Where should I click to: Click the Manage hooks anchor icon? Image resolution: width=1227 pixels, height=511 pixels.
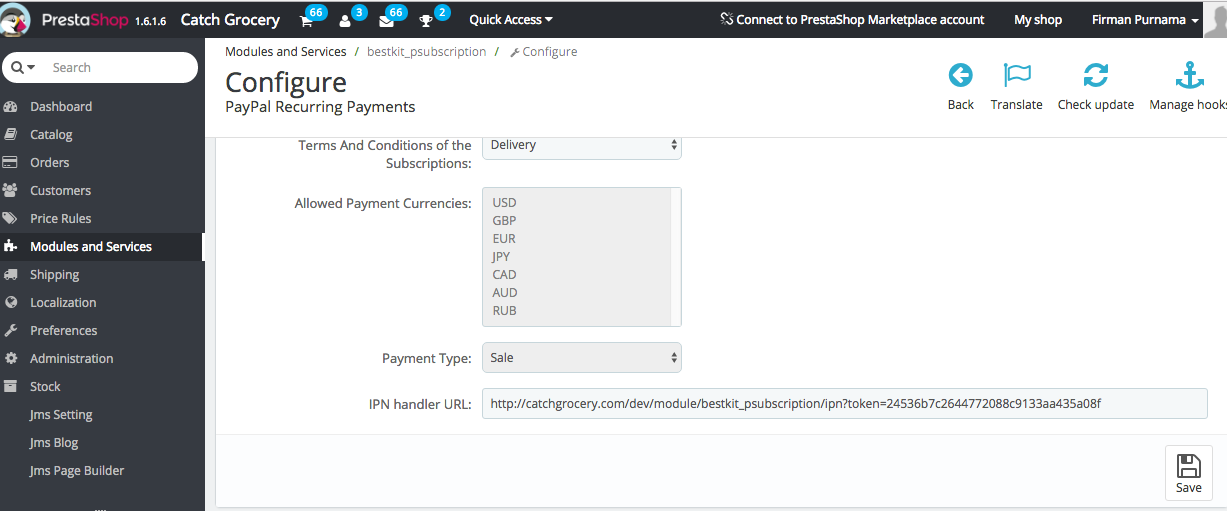tap(1189, 75)
